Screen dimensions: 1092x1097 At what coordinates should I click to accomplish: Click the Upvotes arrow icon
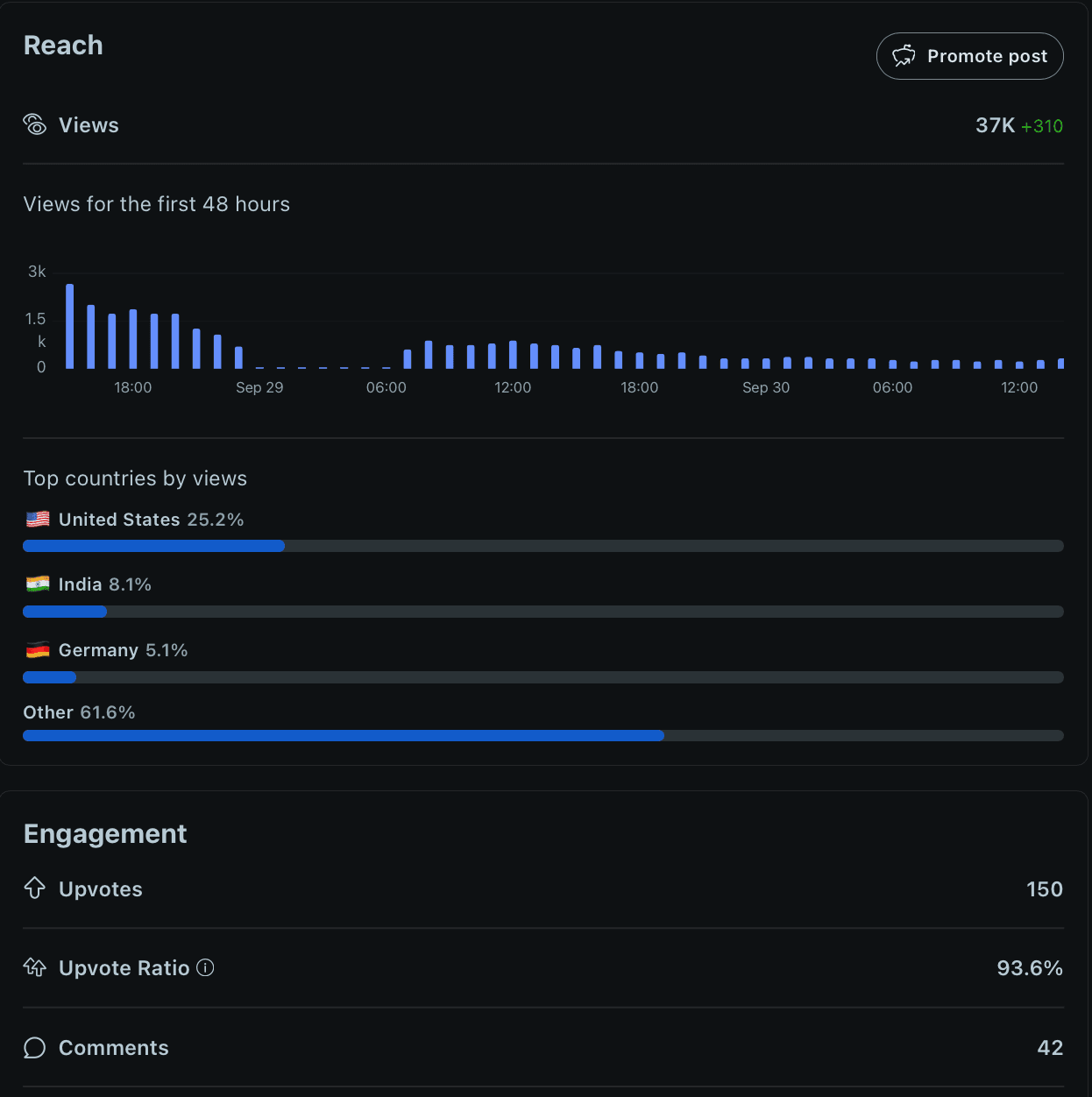point(34,888)
